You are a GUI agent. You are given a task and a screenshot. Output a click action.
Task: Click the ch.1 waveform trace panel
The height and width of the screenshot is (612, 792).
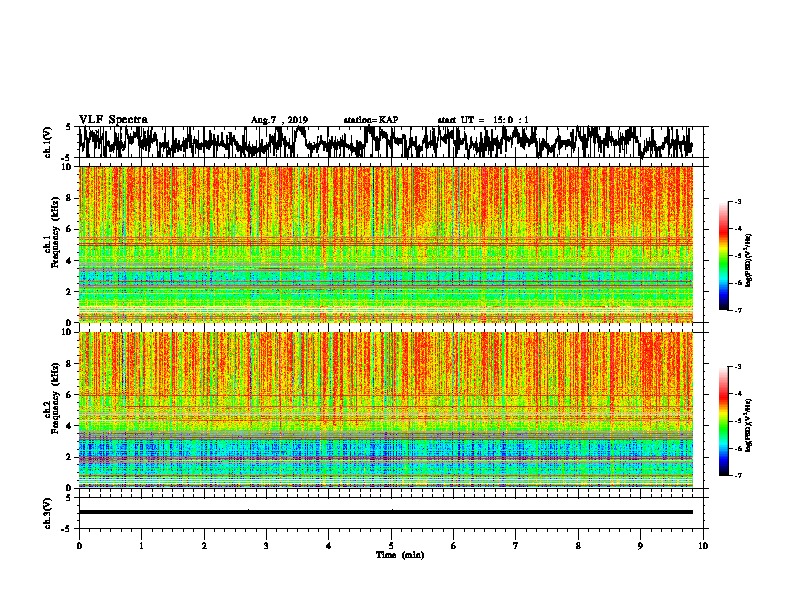pos(393,142)
